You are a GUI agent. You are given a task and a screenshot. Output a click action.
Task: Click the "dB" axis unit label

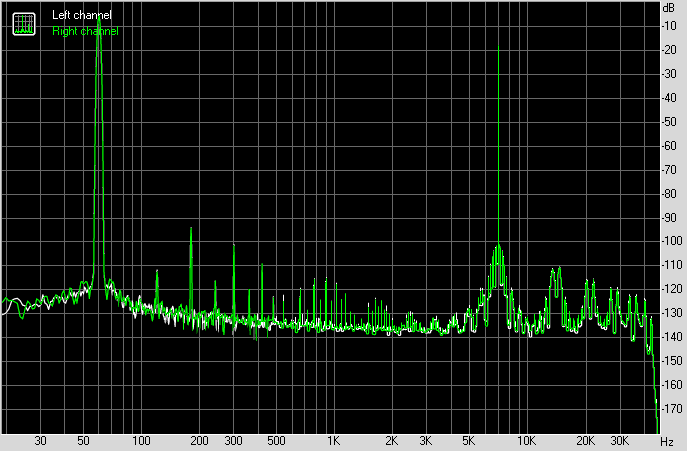[x=669, y=7]
